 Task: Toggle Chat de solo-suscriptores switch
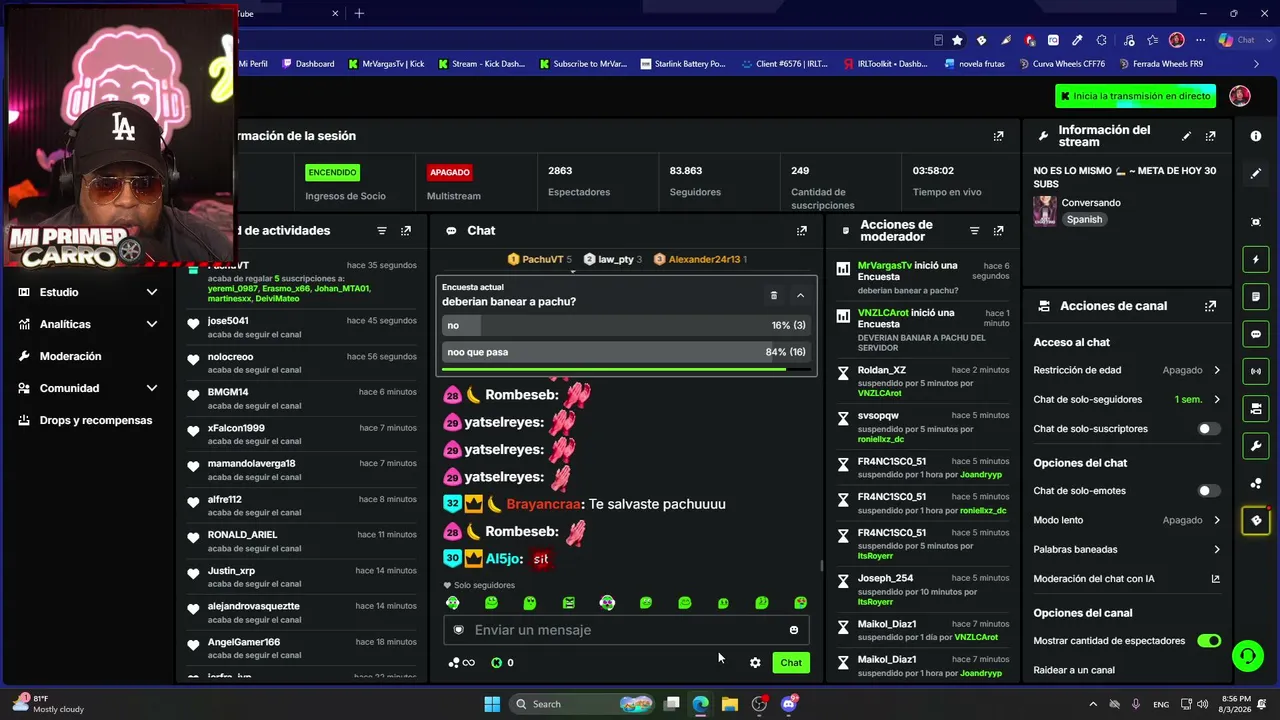pos(1209,429)
